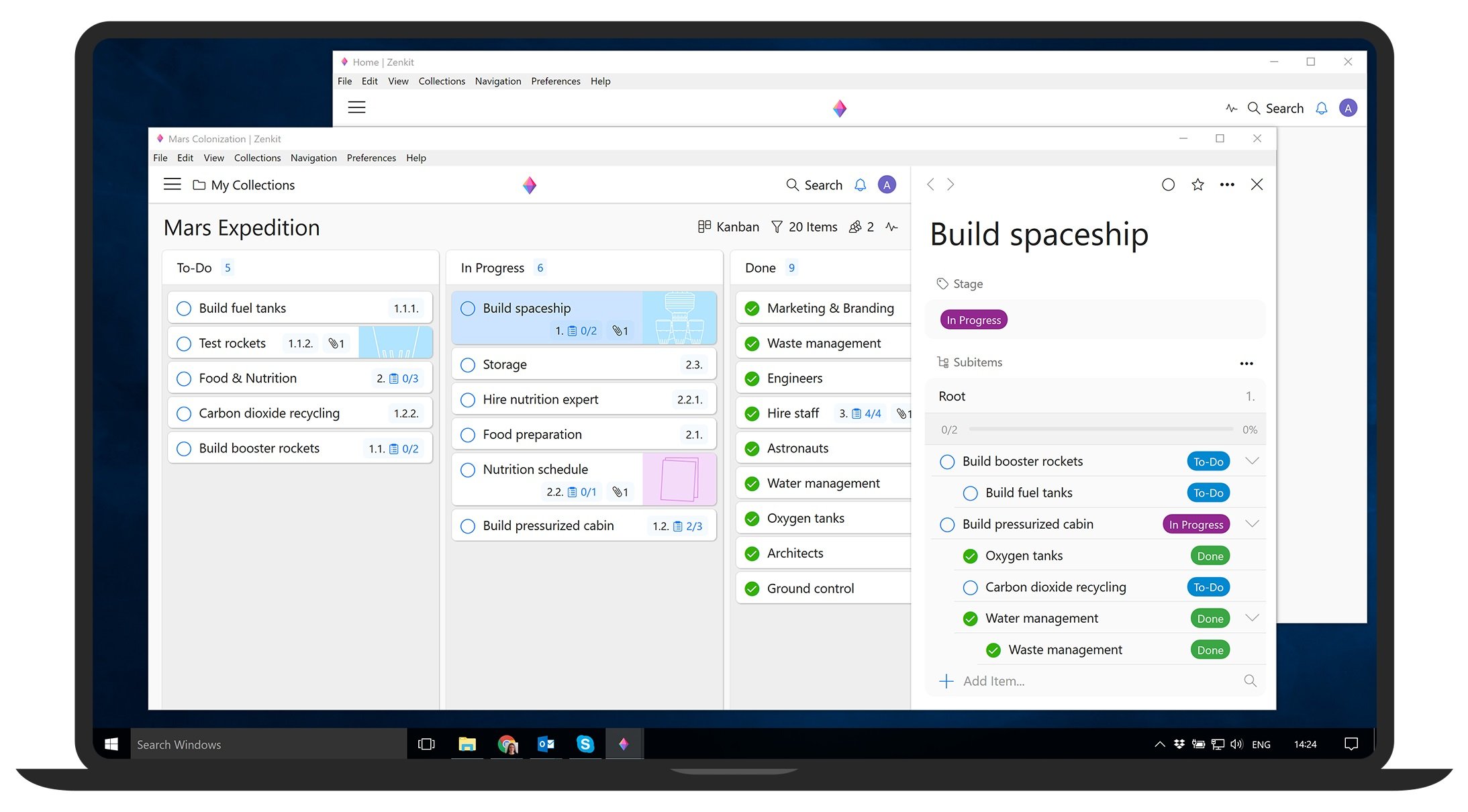This screenshot has width=1468, height=812.
Task: Uncheck the Marketing & Branding done checkmark
Action: [x=752, y=309]
